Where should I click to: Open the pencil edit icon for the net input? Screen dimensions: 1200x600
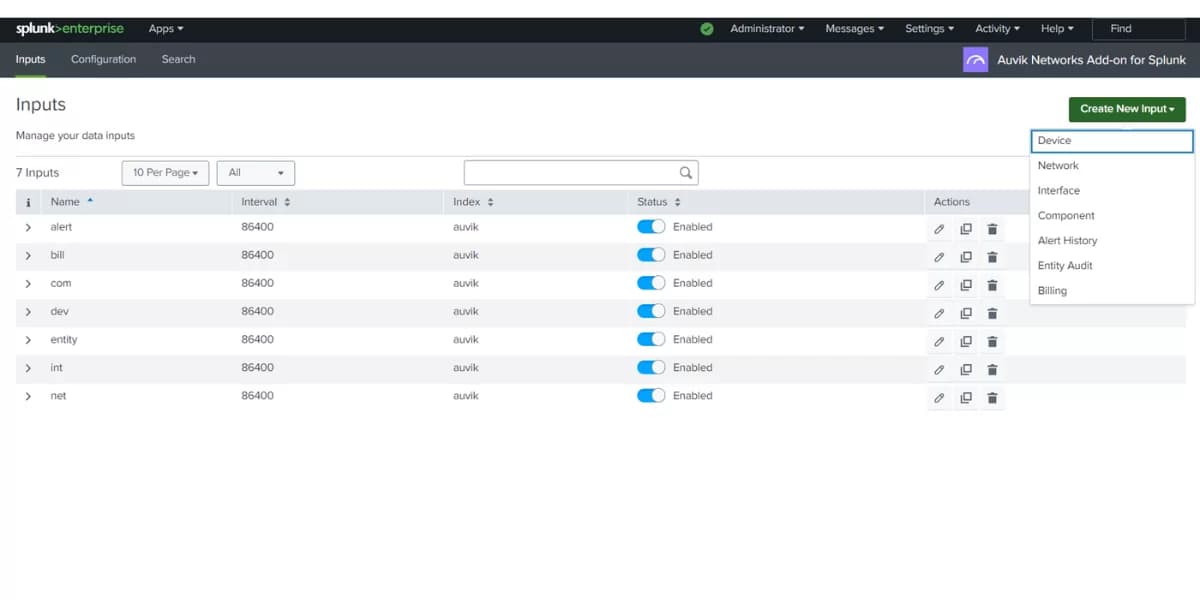tap(939, 397)
